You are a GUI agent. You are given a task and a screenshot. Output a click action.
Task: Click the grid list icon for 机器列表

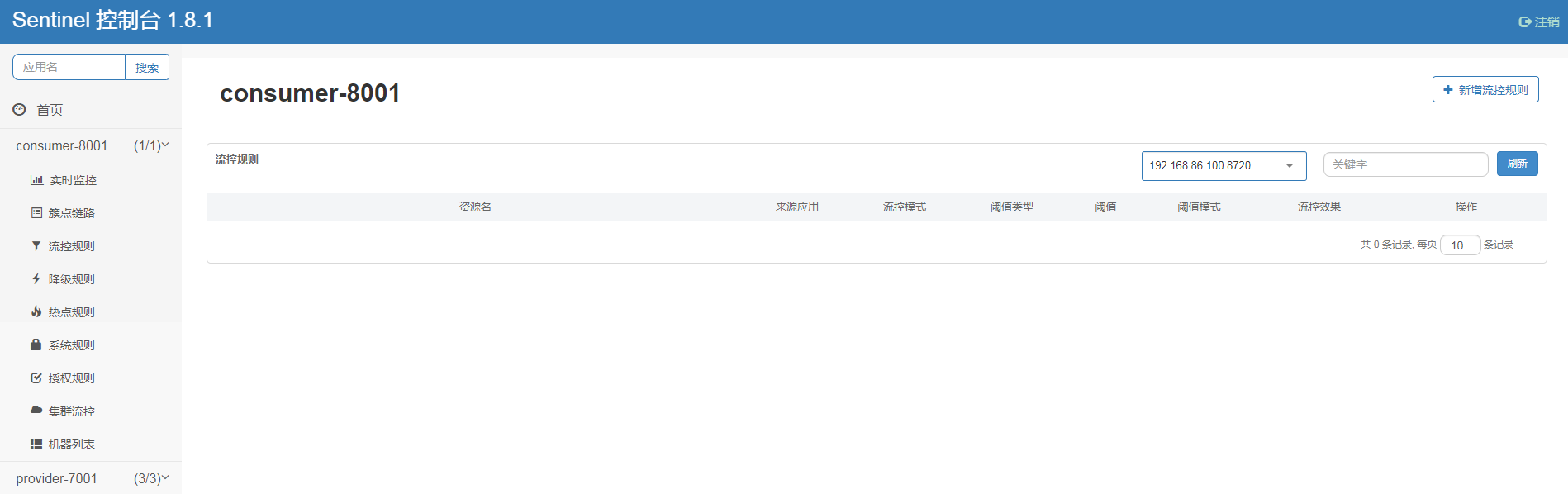[x=36, y=444]
